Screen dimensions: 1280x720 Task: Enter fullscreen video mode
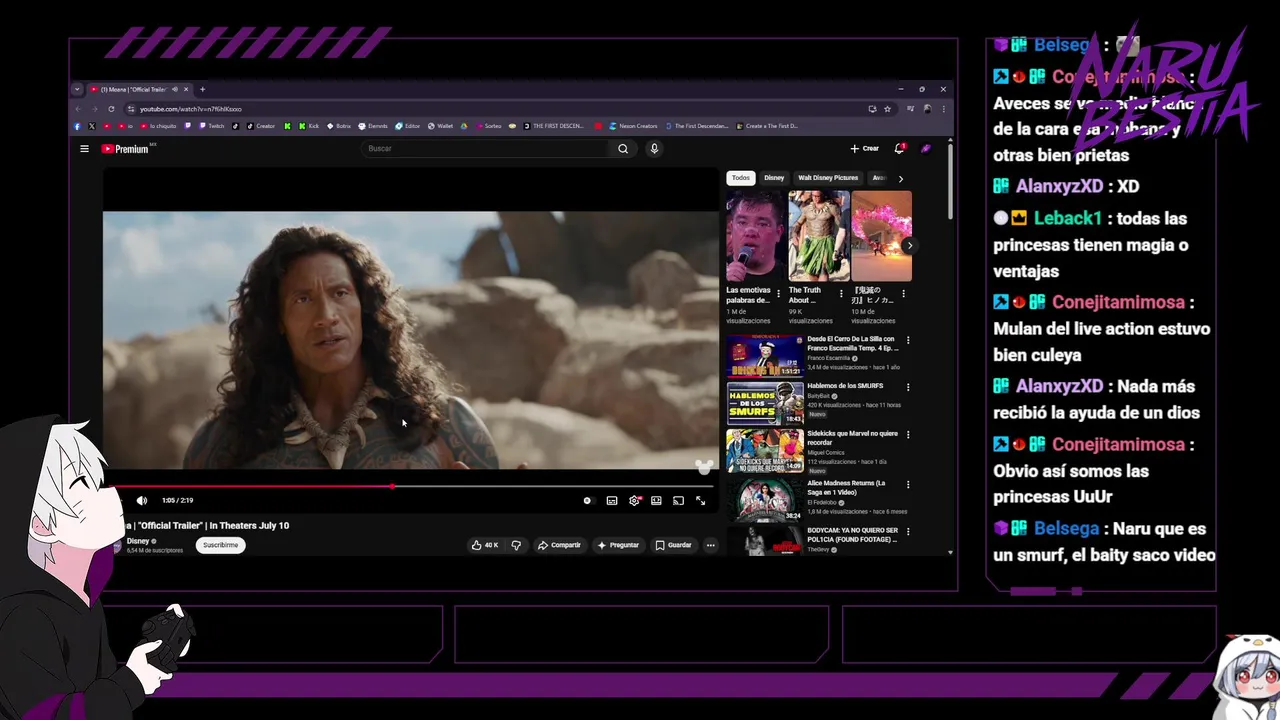700,500
